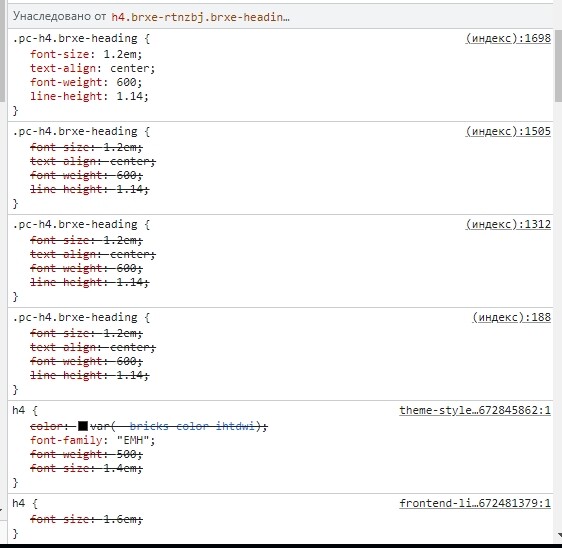Select the font-family property name
562x548 pixels.
click(x=66, y=440)
